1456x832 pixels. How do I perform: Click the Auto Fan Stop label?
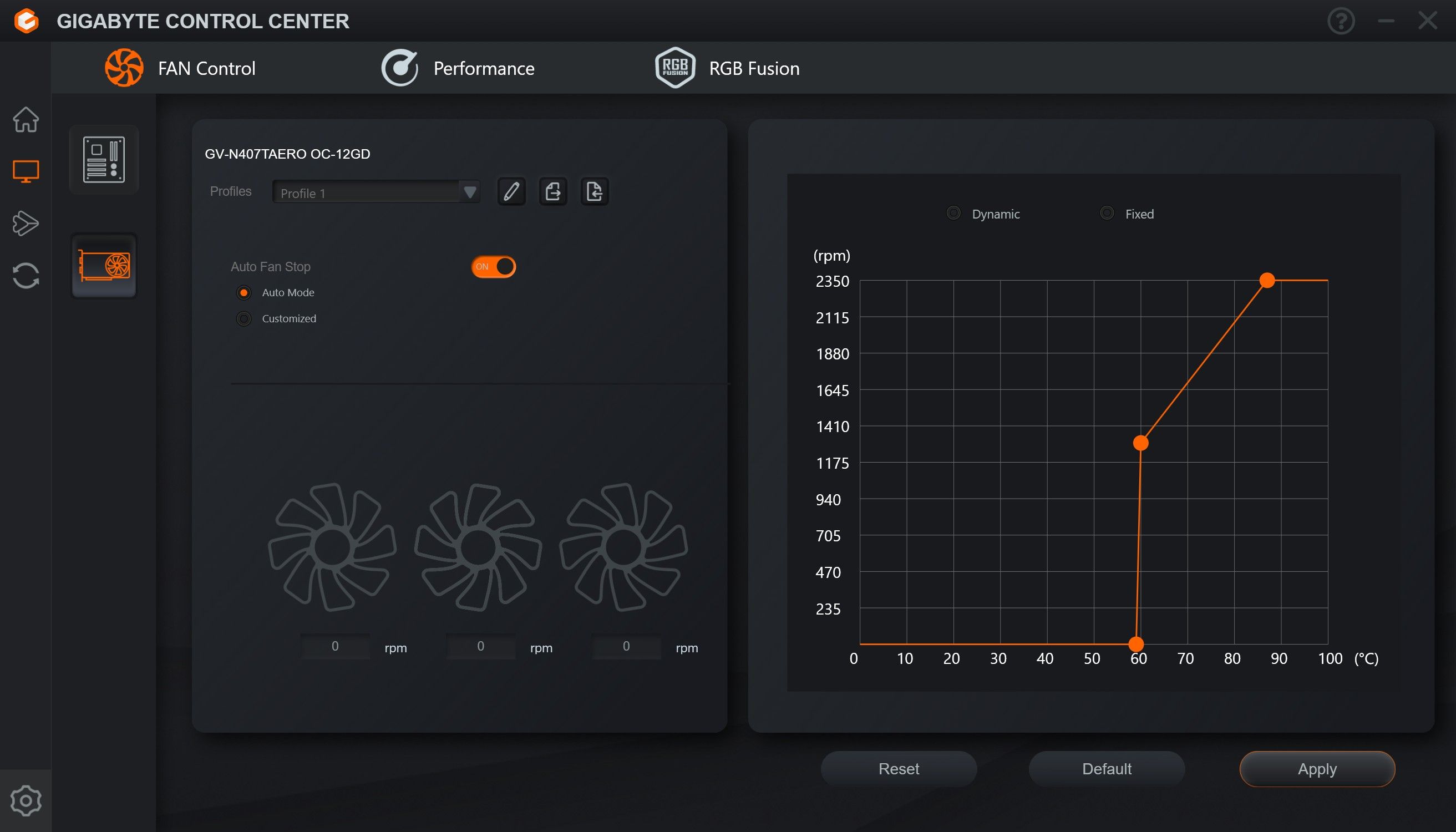pos(270,267)
